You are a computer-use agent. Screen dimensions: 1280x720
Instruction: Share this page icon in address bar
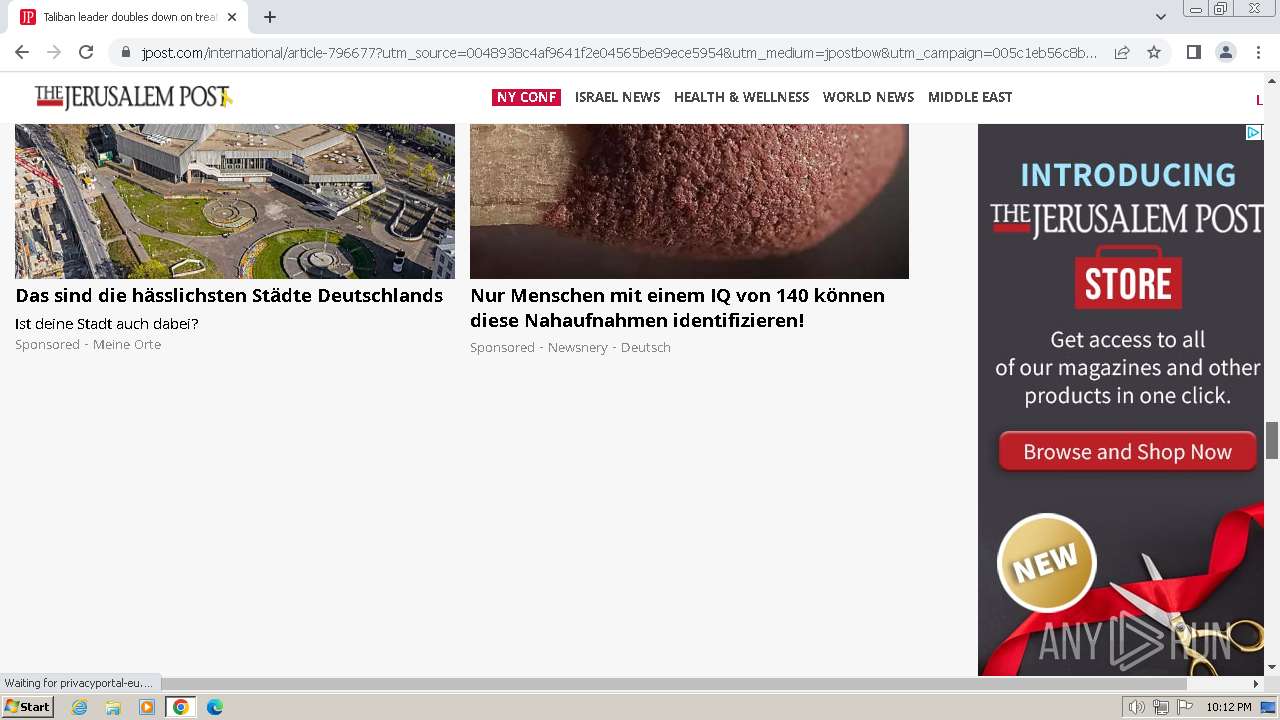1122,52
